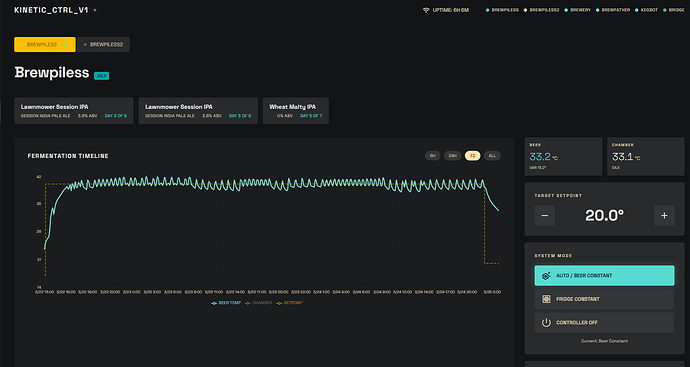Image resolution: width=690 pixels, height=367 pixels.
Task: Toggle the Setpoint legend series
Action: [290, 303]
